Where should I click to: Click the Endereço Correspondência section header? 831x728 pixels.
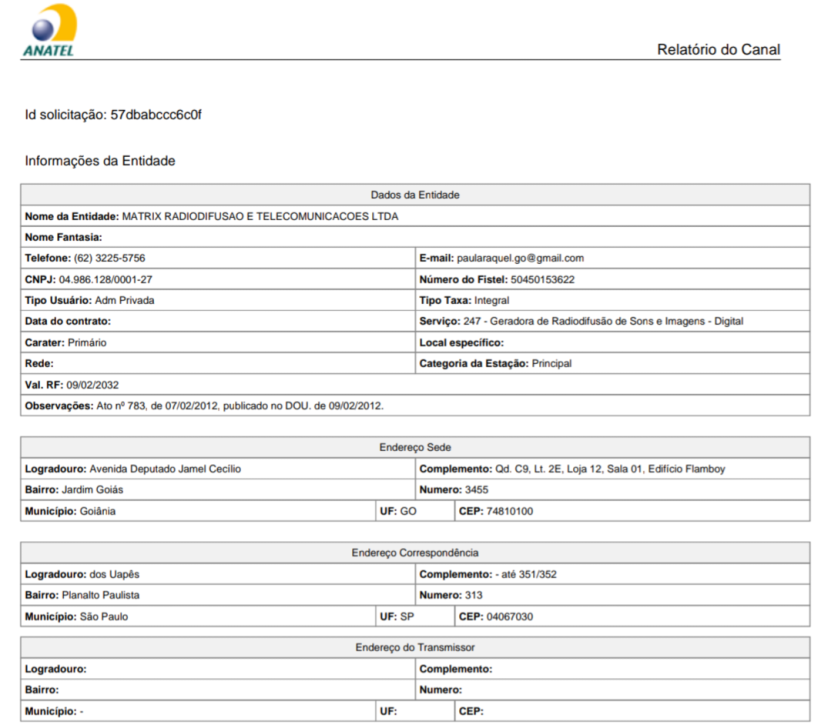coord(415,553)
